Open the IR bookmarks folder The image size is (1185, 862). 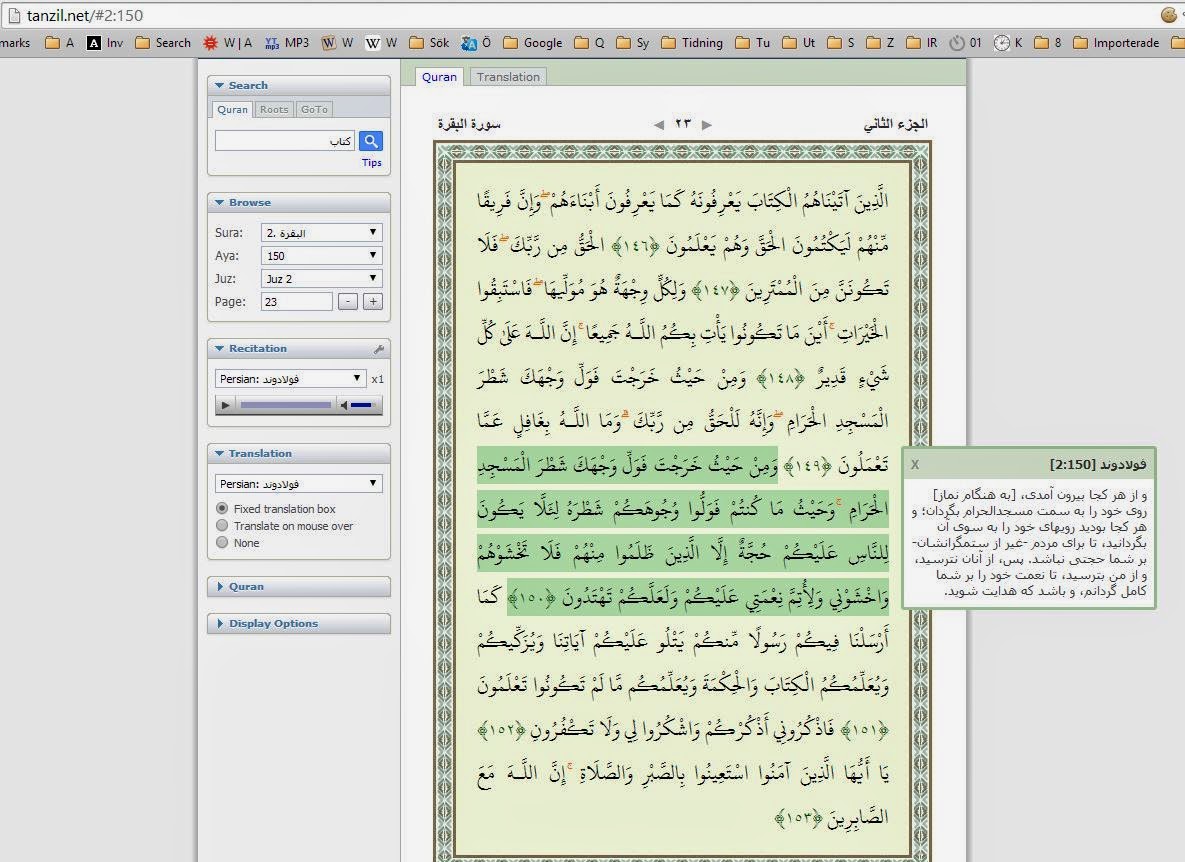point(922,43)
